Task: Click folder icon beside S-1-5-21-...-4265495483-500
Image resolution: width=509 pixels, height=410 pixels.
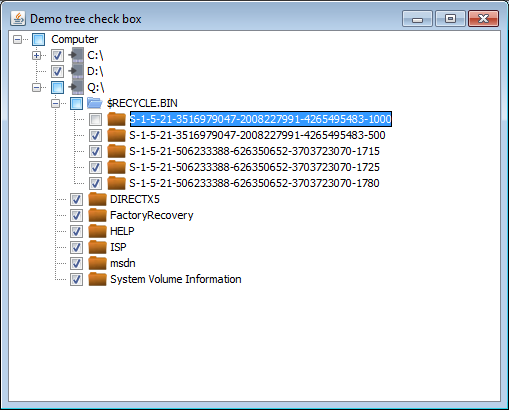Action: click(x=116, y=135)
